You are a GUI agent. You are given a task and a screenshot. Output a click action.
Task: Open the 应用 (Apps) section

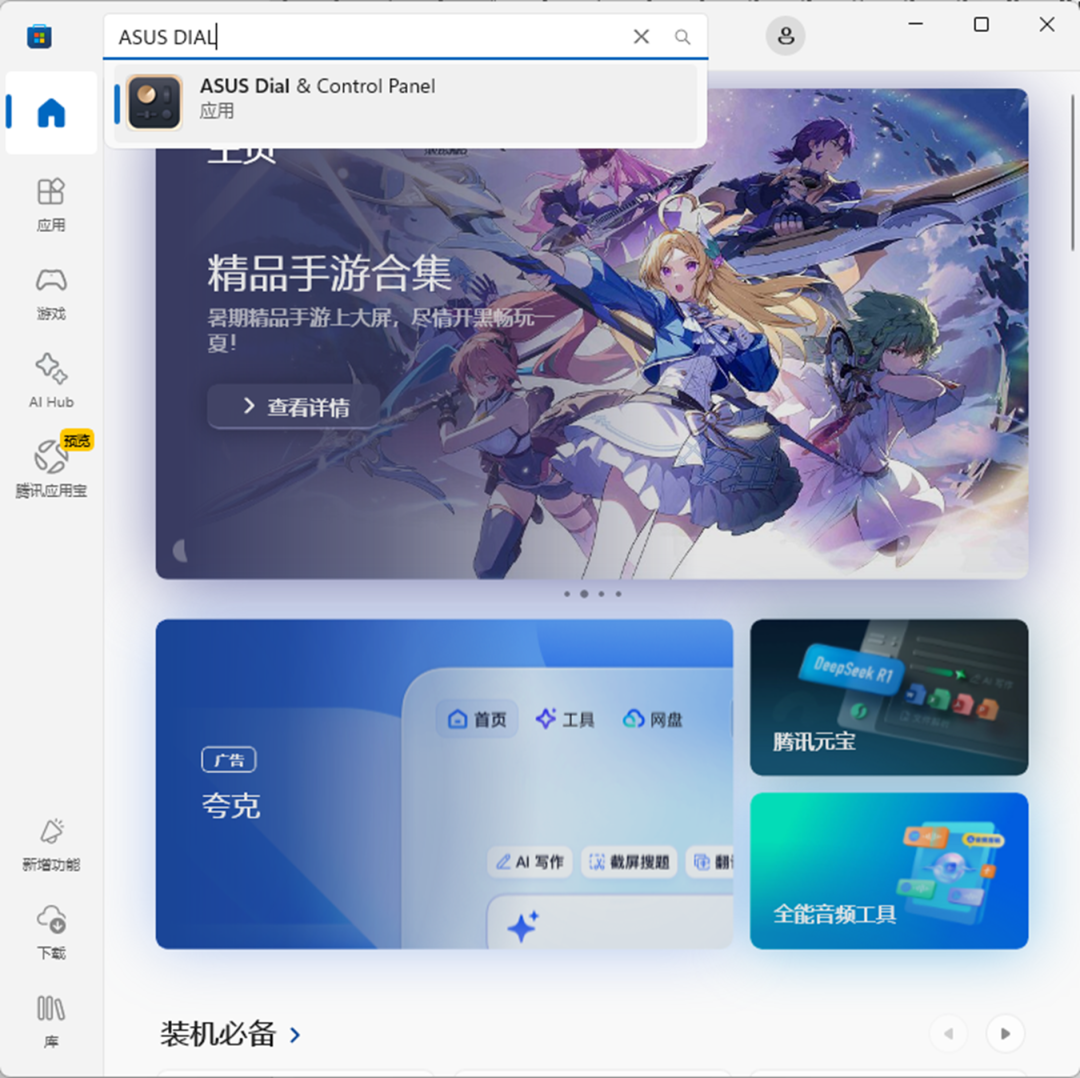coord(51,205)
